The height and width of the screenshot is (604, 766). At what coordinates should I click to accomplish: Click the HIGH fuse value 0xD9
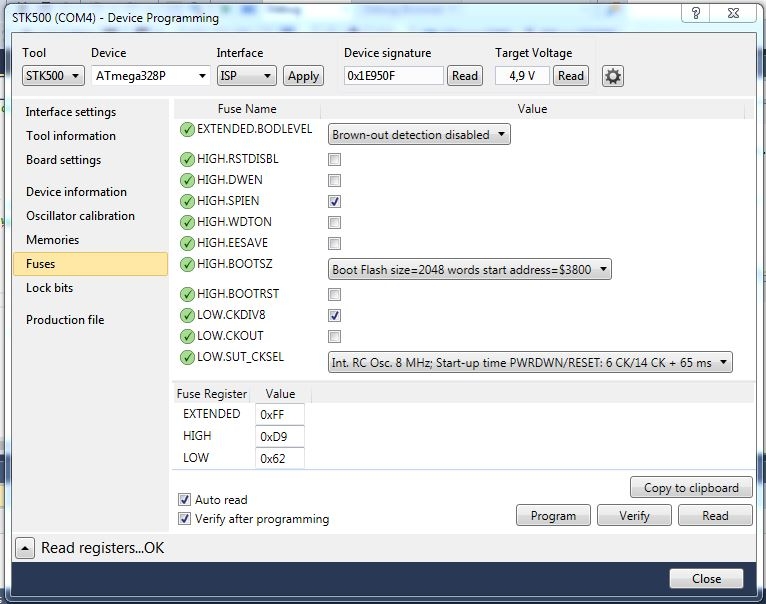pyautogui.click(x=280, y=436)
